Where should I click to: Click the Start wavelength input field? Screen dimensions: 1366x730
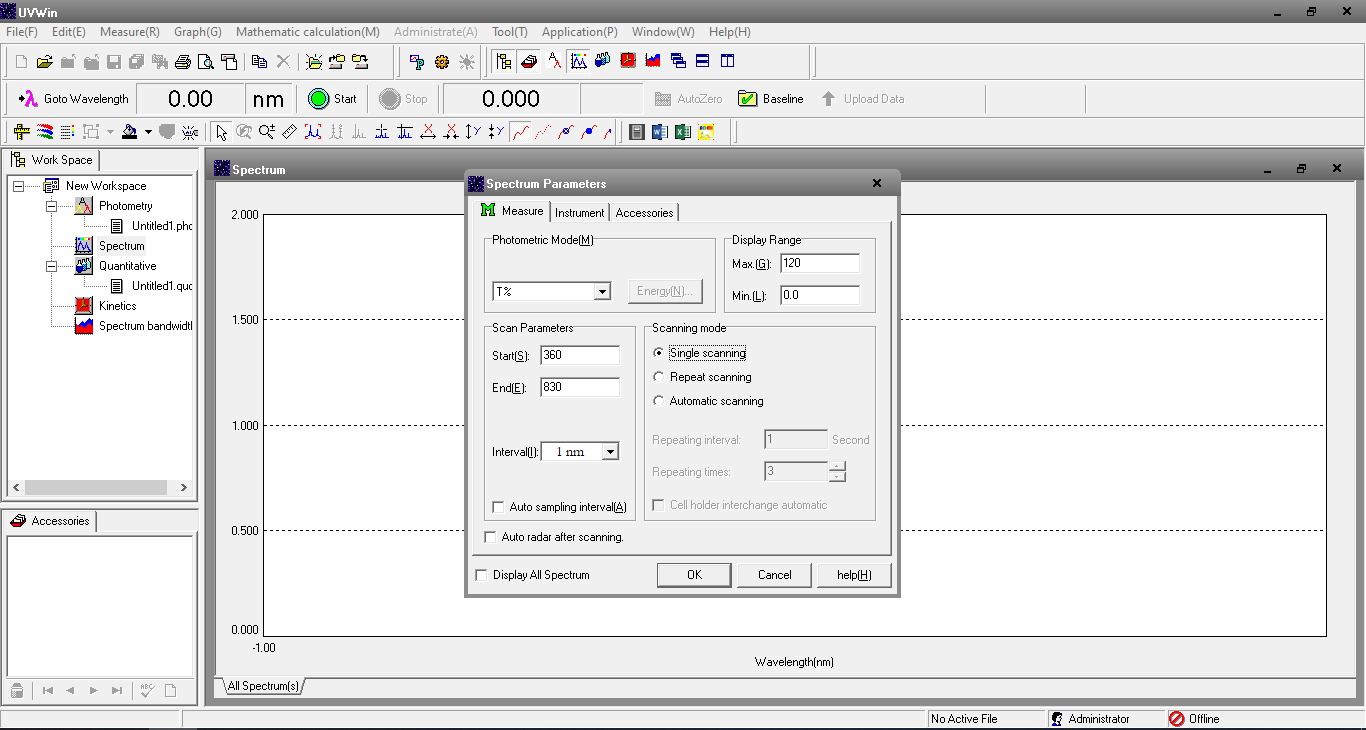579,355
